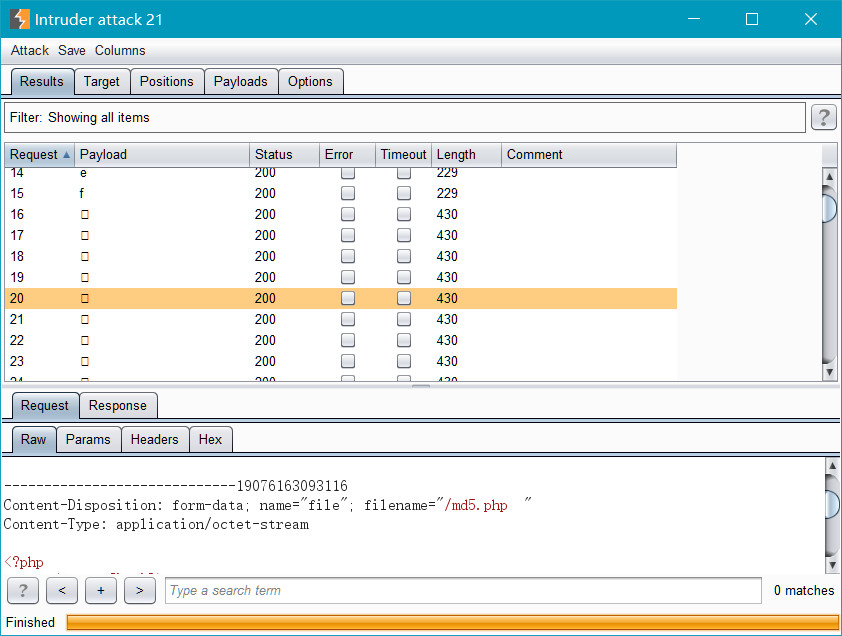Toggle Timeout checkbox for request 19
The image size is (842, 636).
coord(404,277)
